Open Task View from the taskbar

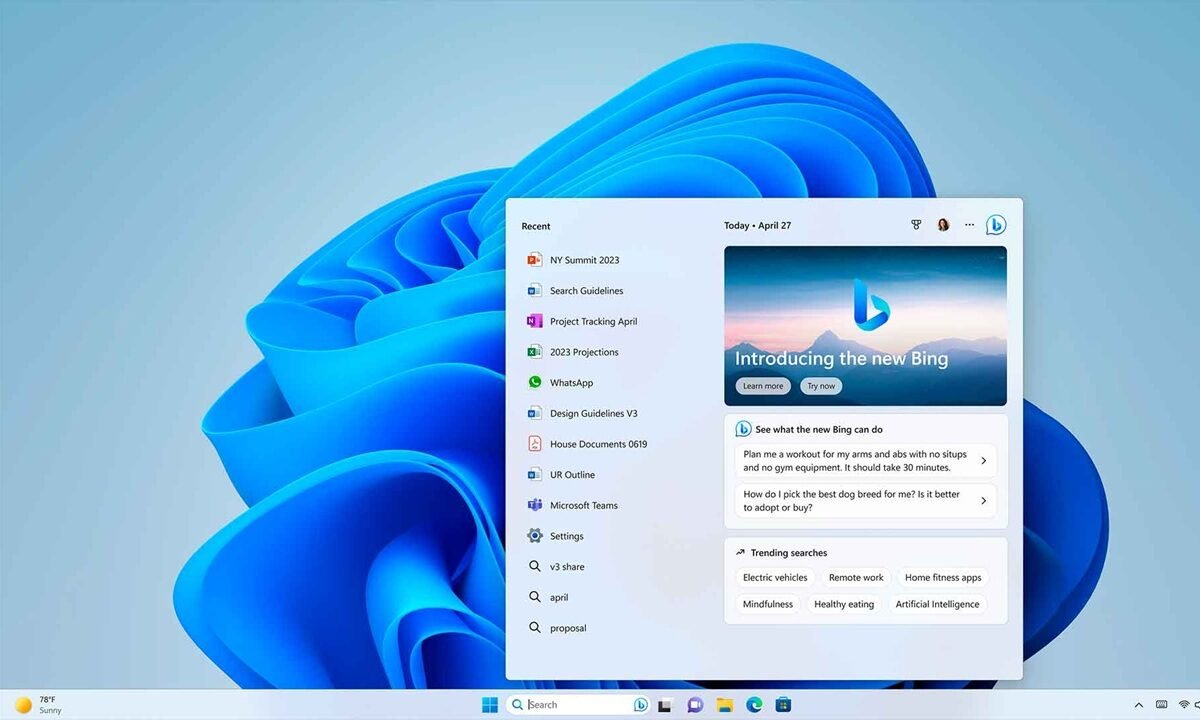pos(664,705)
